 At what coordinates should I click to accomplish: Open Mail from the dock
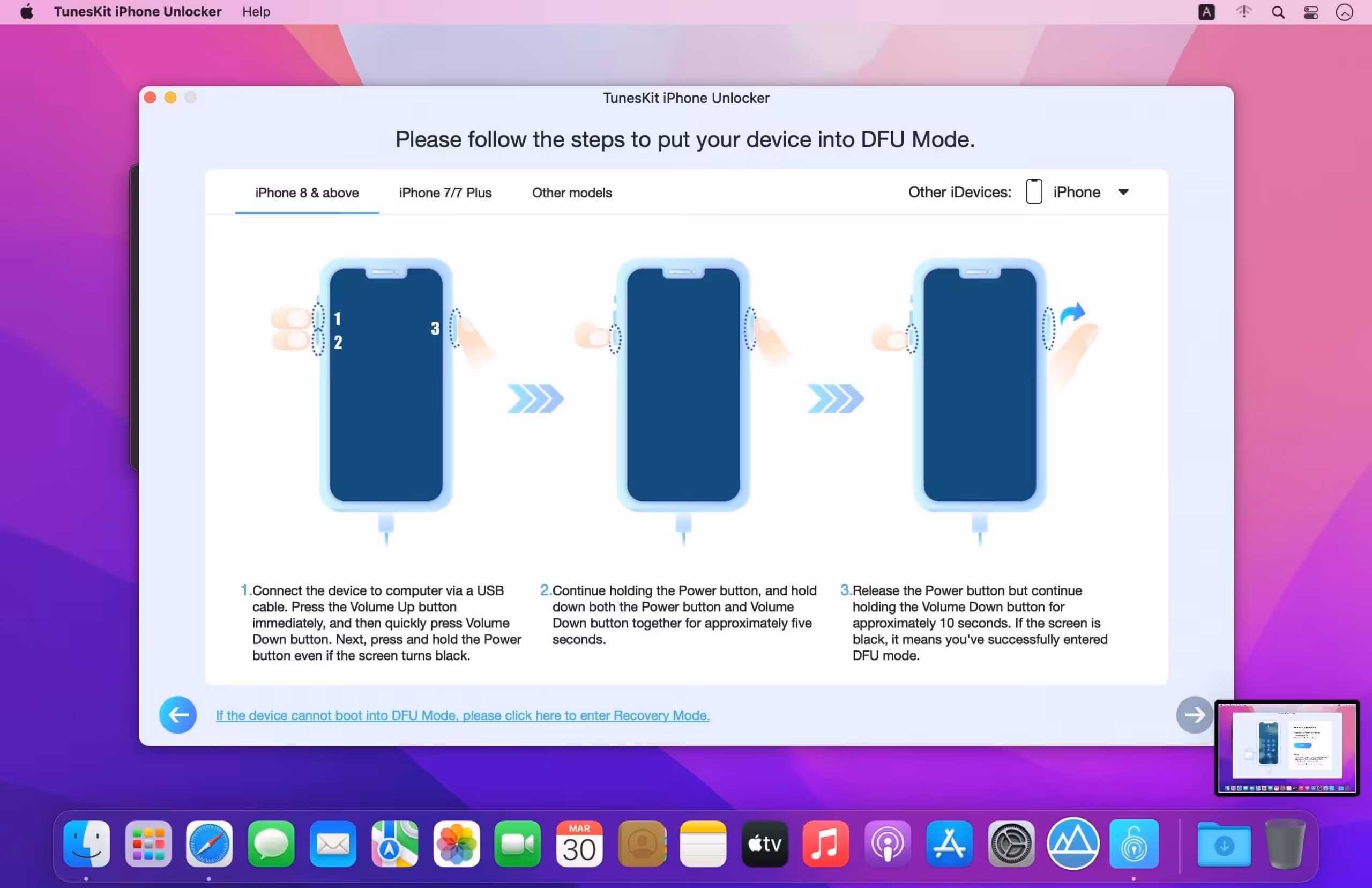pyautogui.click(x=333, y=843)
